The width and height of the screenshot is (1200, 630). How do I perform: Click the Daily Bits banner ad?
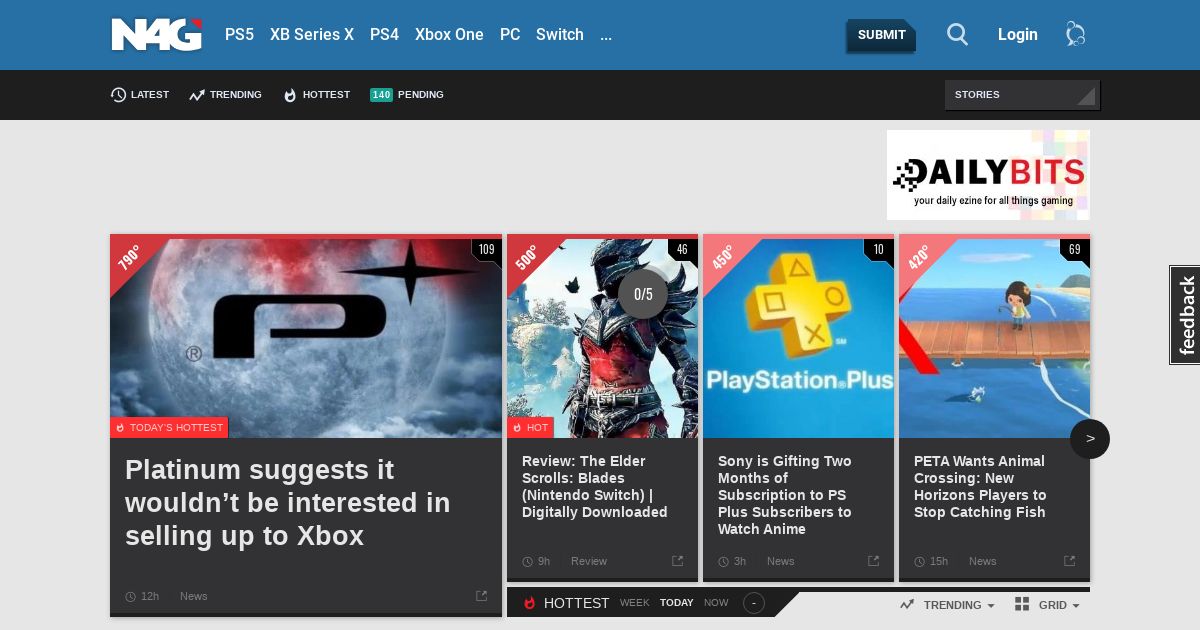(988, 175)
